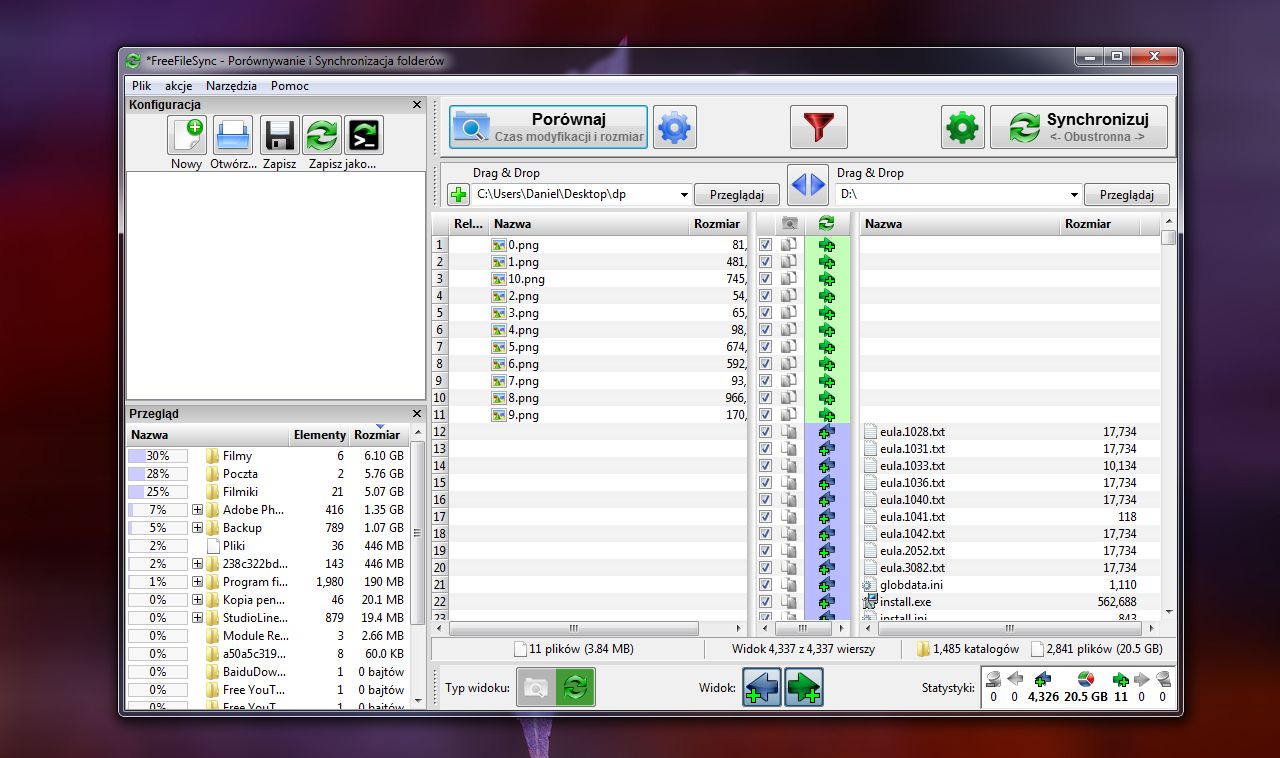1280x758 pixels.
Task: Open the right folder D:\ dropdown
Action: point(1074,195)
